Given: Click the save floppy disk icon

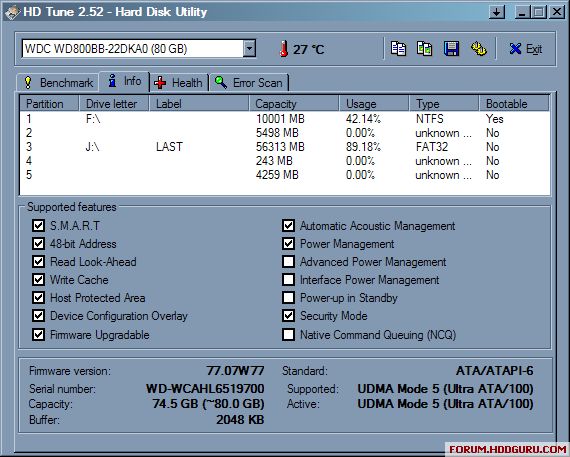Looking at the screenshot, I should (x=451, y=49).
